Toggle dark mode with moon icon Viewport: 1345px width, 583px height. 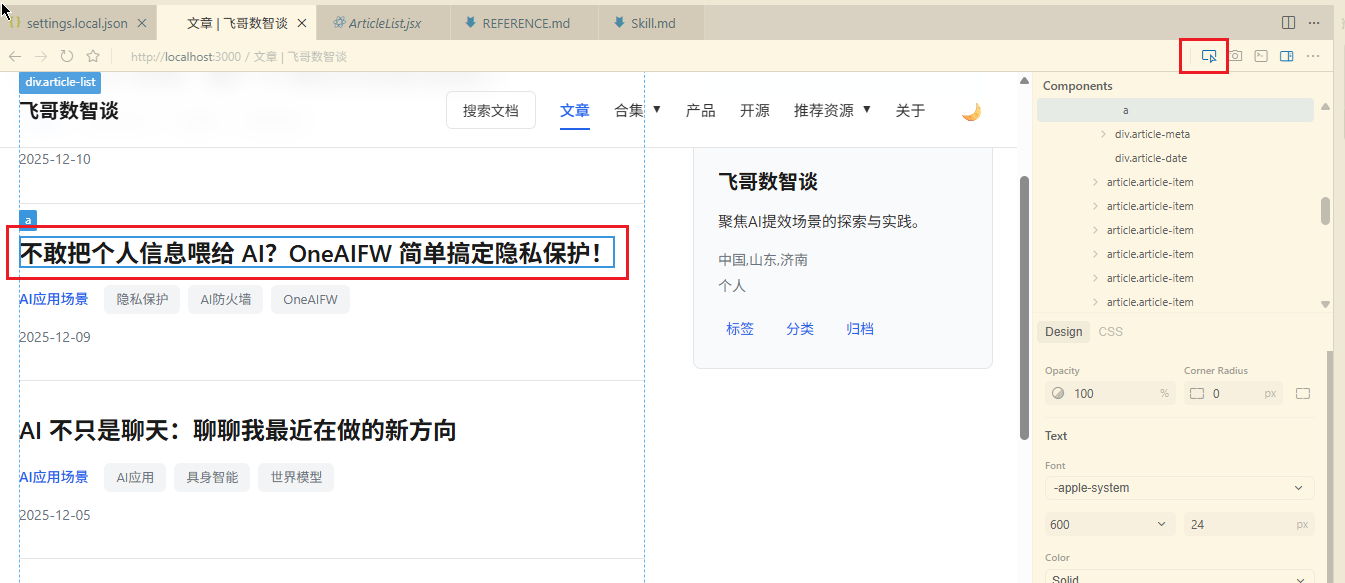click(x=971, y=111)
